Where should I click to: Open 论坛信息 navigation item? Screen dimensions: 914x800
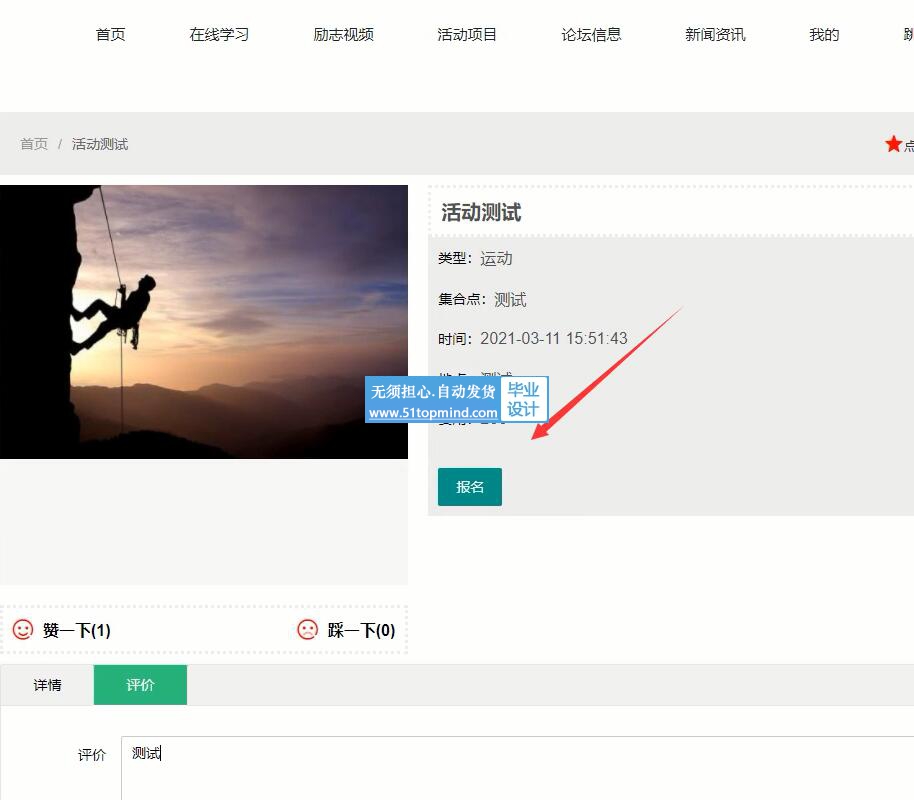591,35
